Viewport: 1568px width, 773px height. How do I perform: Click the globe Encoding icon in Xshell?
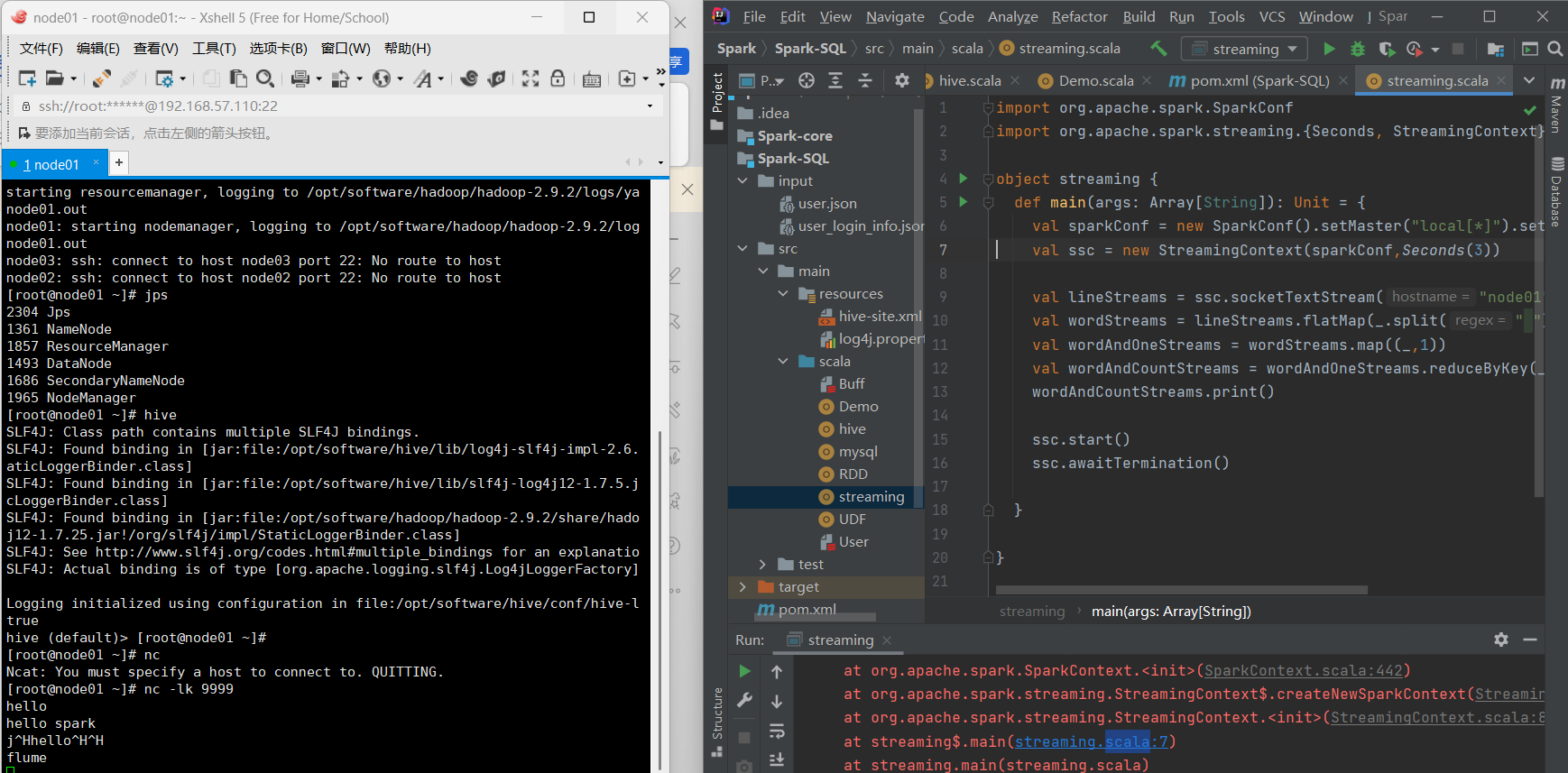coord(383,79)
